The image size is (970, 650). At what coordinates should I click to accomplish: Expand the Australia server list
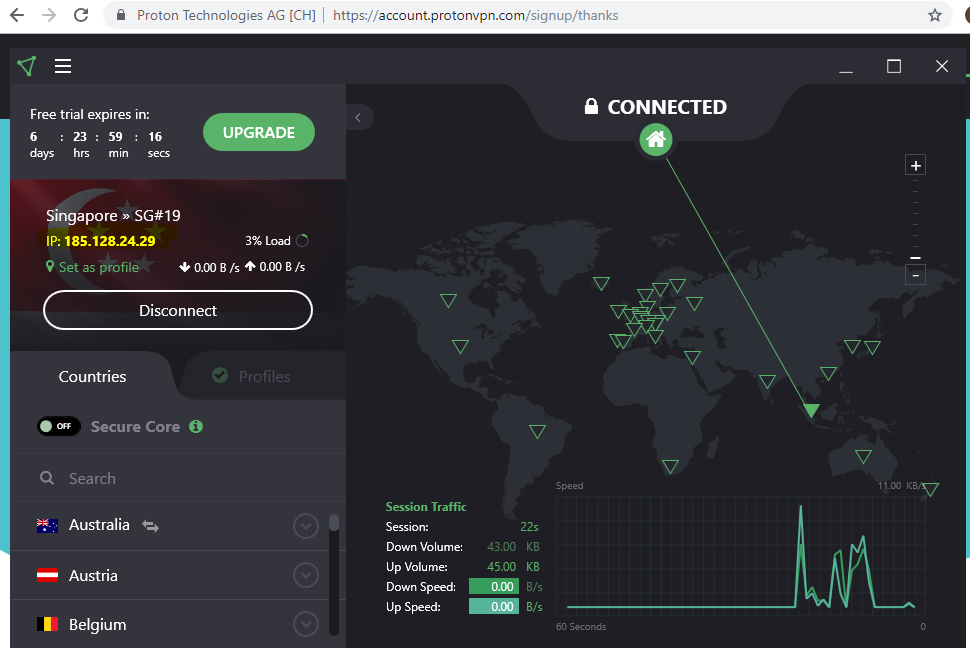[306, 526]
